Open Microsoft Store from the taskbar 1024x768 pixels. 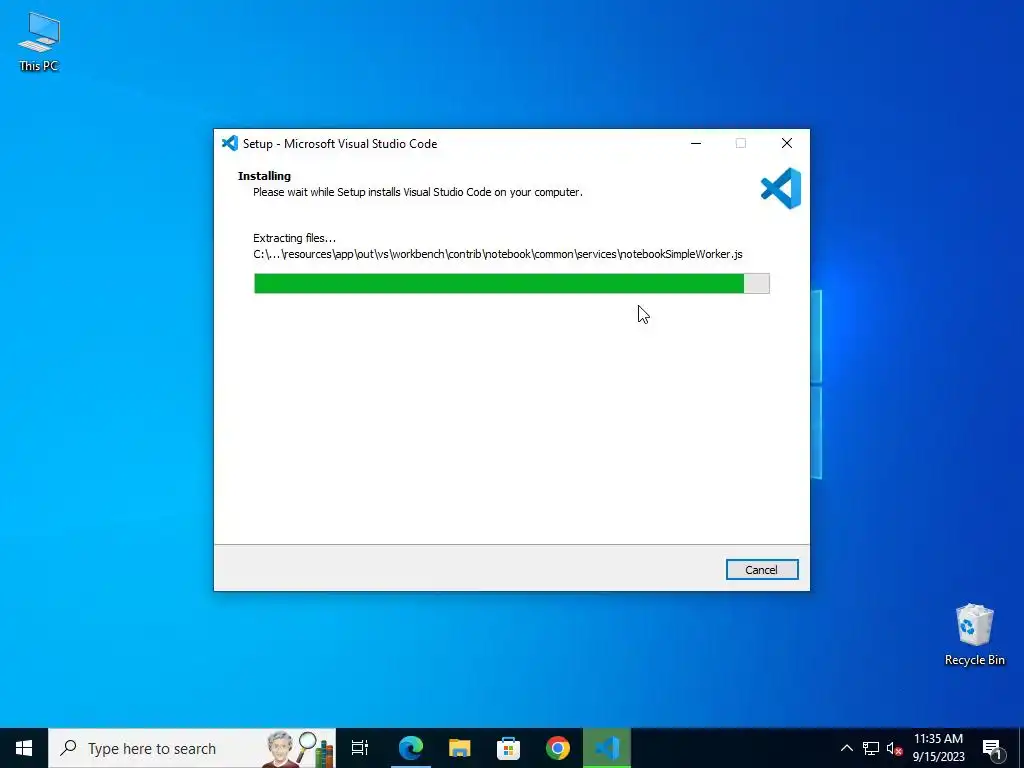click(509, 748)
